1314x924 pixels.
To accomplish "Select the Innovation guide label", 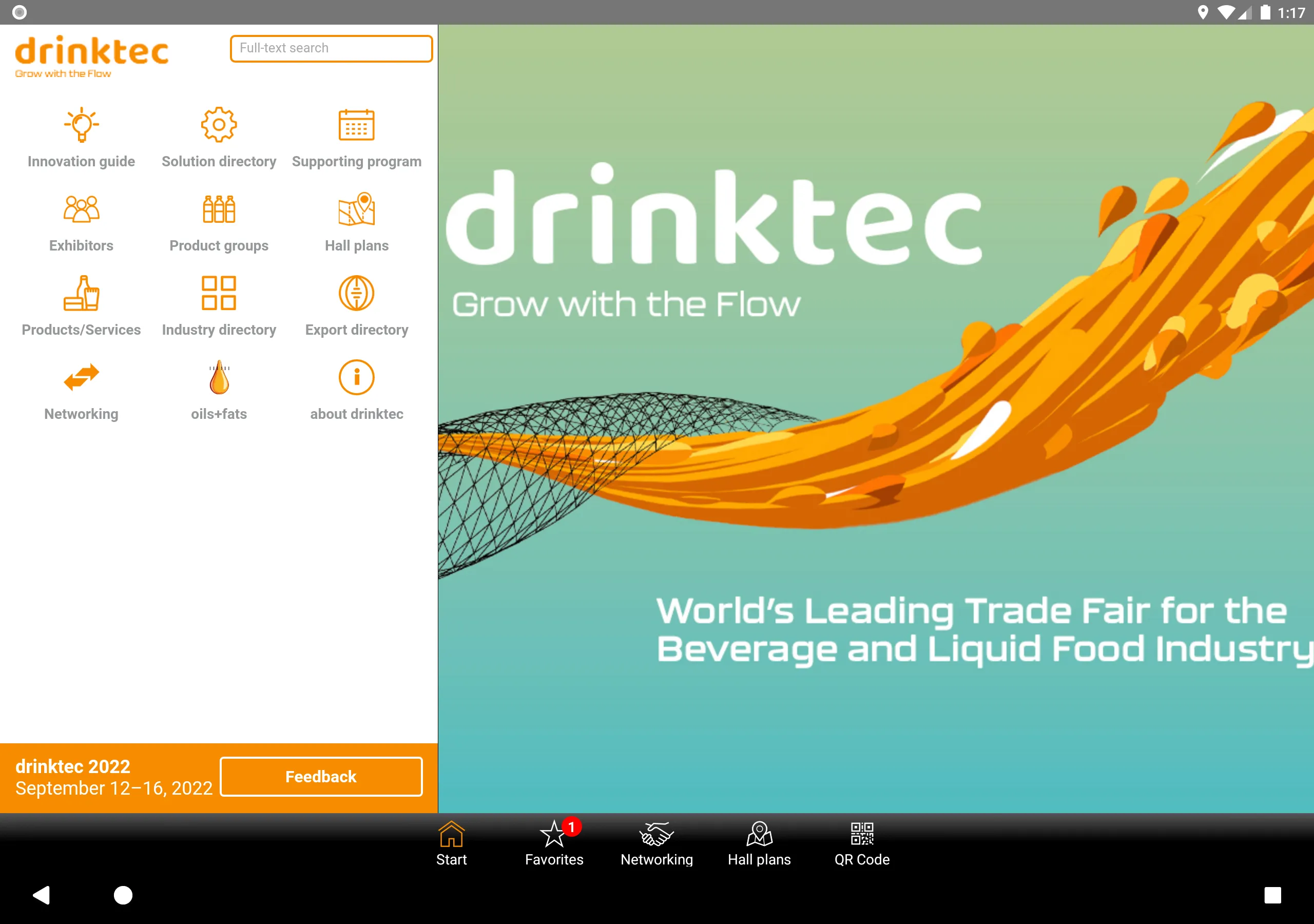I will 81,161.
